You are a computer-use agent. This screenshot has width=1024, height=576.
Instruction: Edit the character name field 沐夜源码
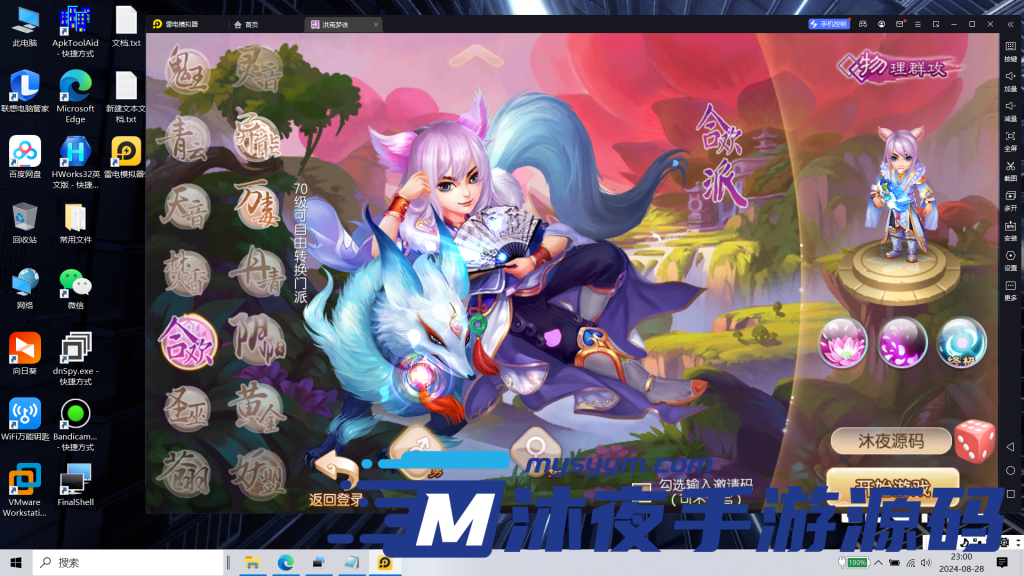[x=891, y=441]
